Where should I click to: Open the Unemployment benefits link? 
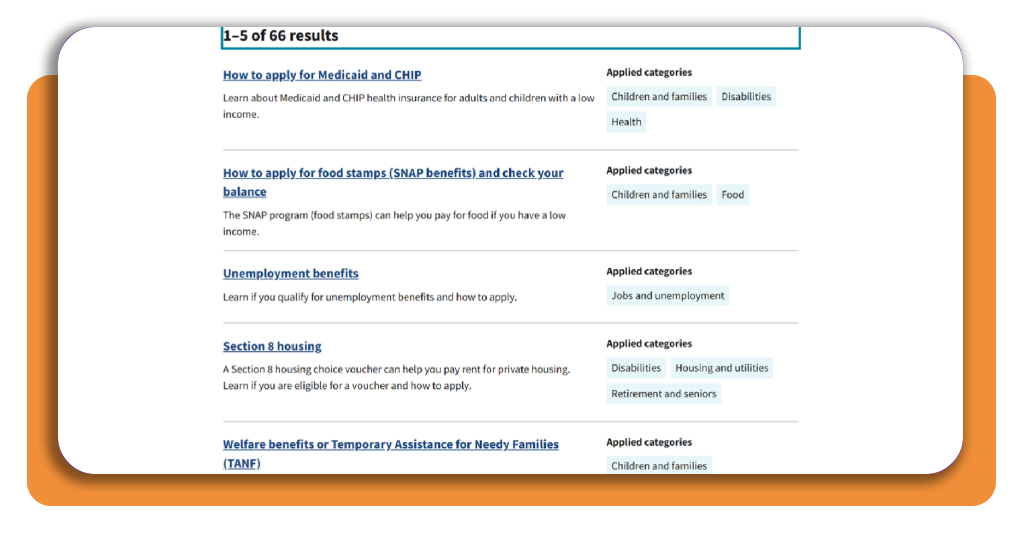pyautogui.click(x=291, y=274)
